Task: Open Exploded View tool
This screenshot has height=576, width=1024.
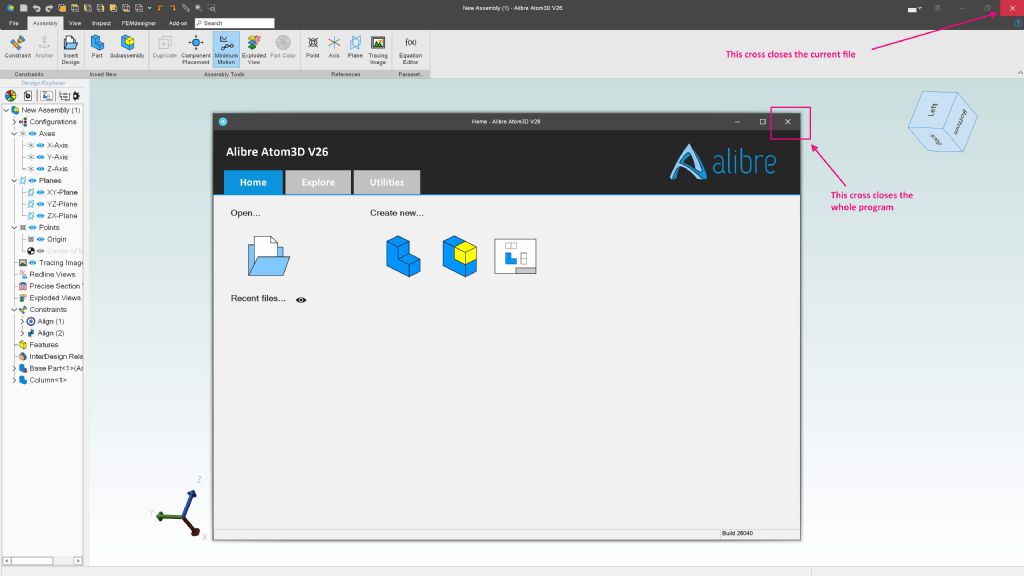Action: tap(253, 50)
